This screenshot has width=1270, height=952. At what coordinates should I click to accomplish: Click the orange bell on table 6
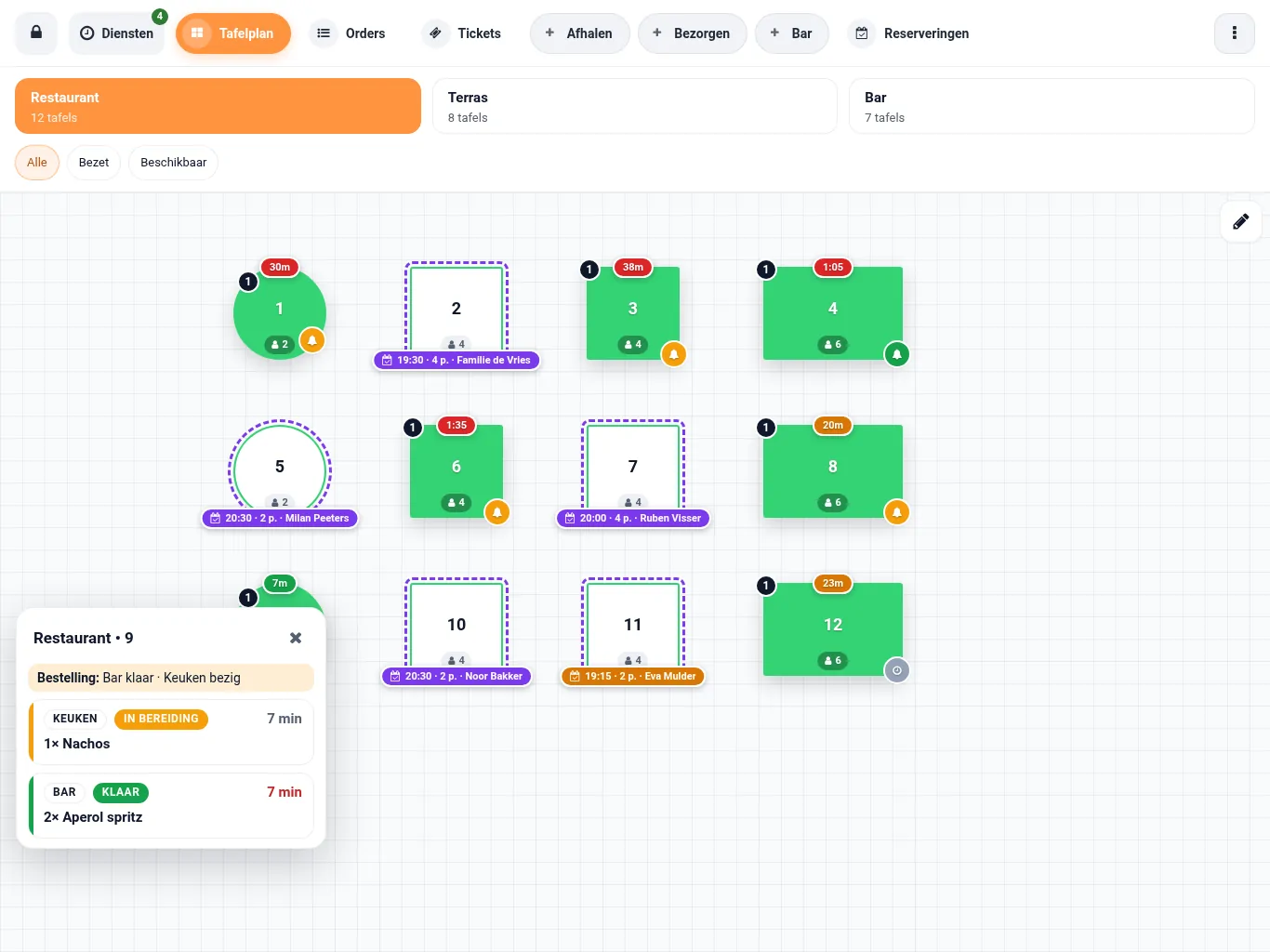497,512
